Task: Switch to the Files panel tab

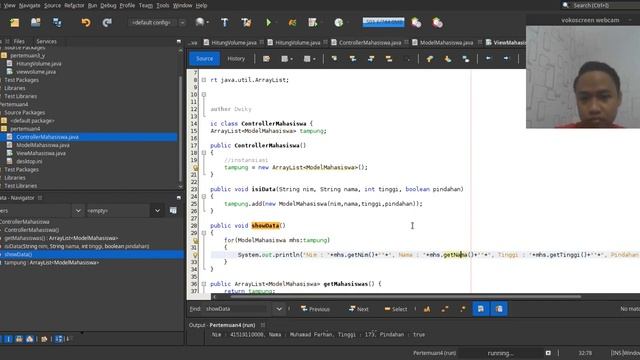Action: (19, 41)
